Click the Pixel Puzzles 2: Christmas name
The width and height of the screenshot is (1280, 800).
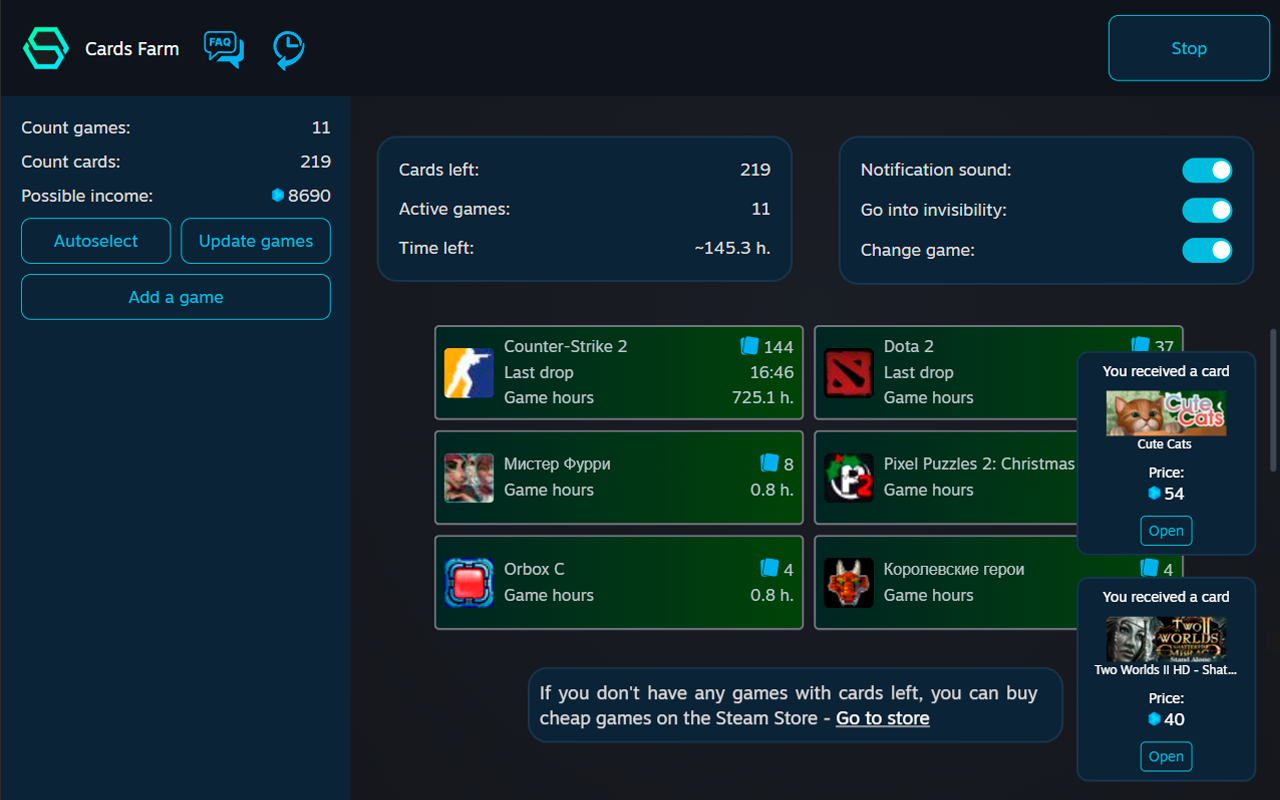[979, 464]
